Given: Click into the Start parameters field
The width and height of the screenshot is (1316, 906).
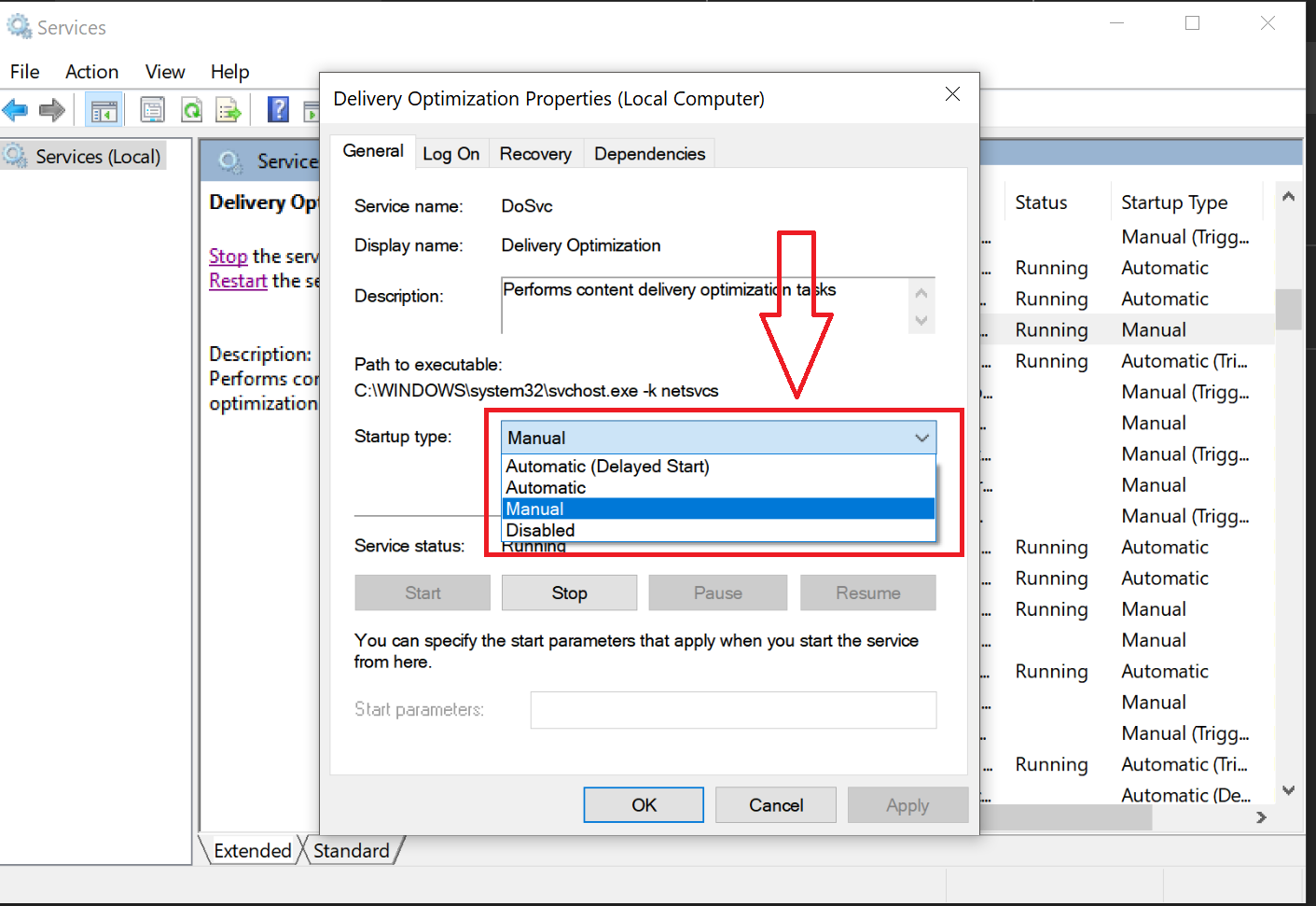Looking at the screenshot, I should (733, 710).
